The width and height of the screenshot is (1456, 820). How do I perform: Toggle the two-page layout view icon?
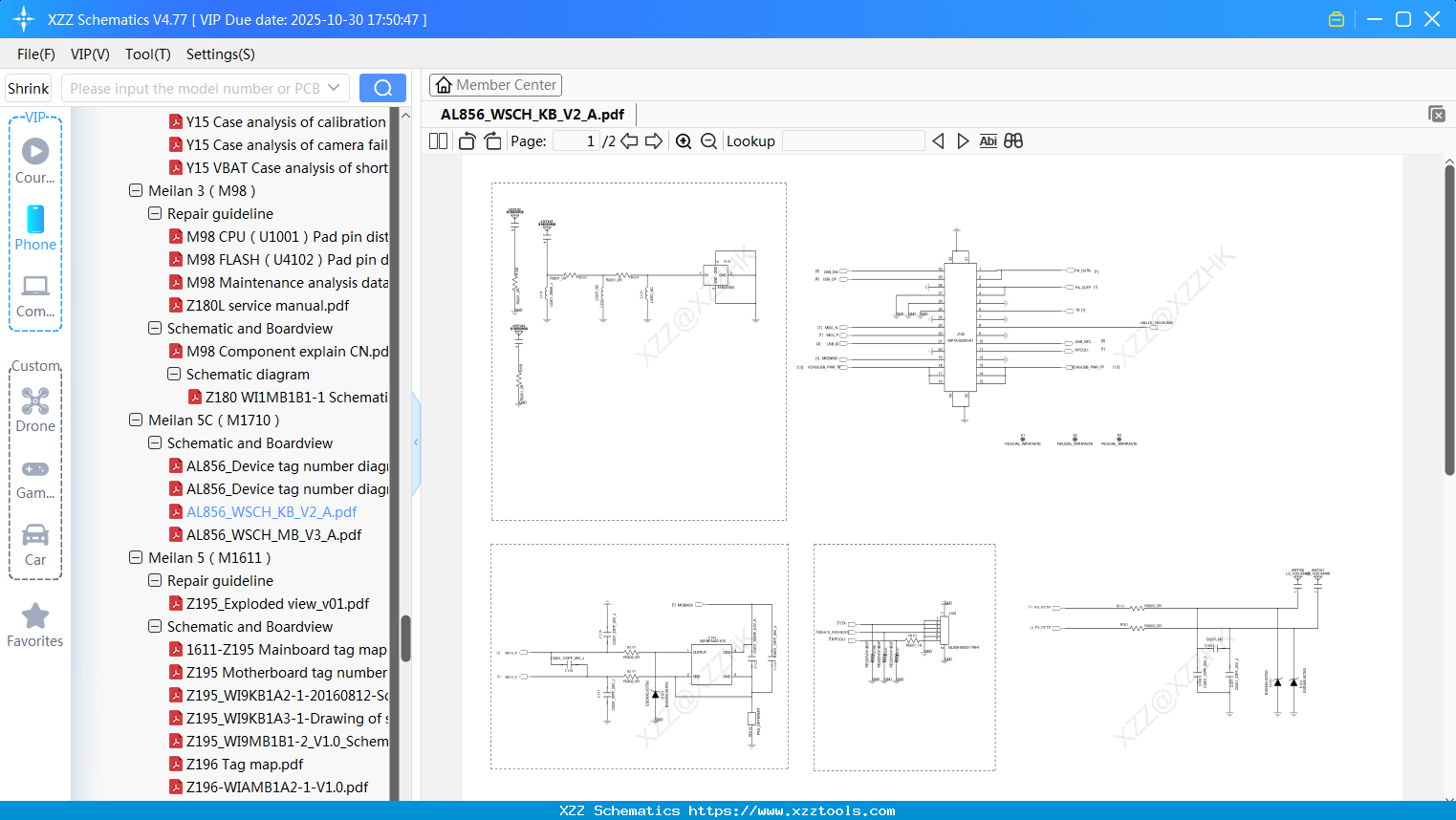439,141
